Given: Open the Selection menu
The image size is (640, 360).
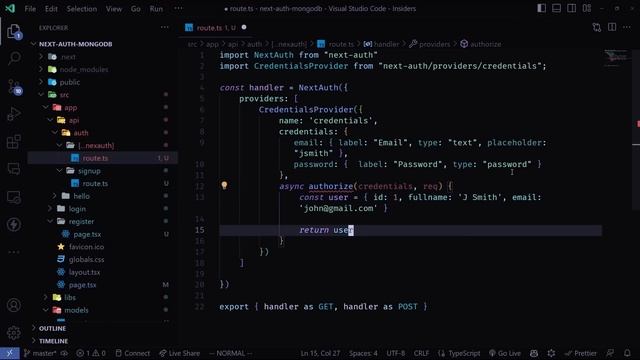Looking at the screenshot, I should coord(82,9).
